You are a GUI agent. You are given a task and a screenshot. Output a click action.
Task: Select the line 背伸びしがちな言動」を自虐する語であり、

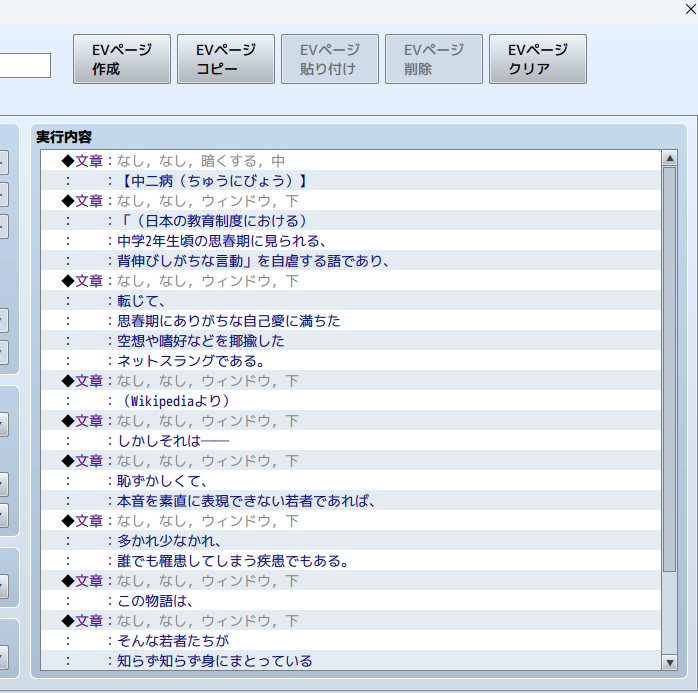point(350,261)
